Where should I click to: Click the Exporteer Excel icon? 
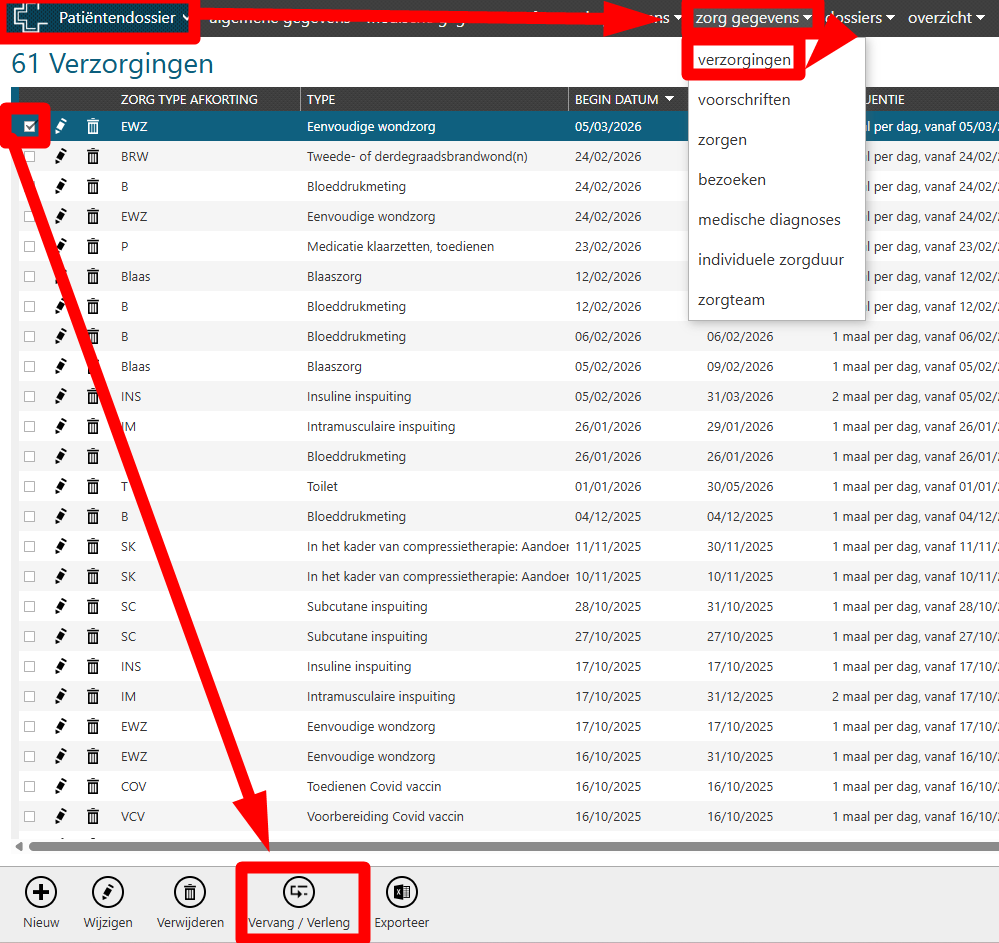tap(401, 892)
